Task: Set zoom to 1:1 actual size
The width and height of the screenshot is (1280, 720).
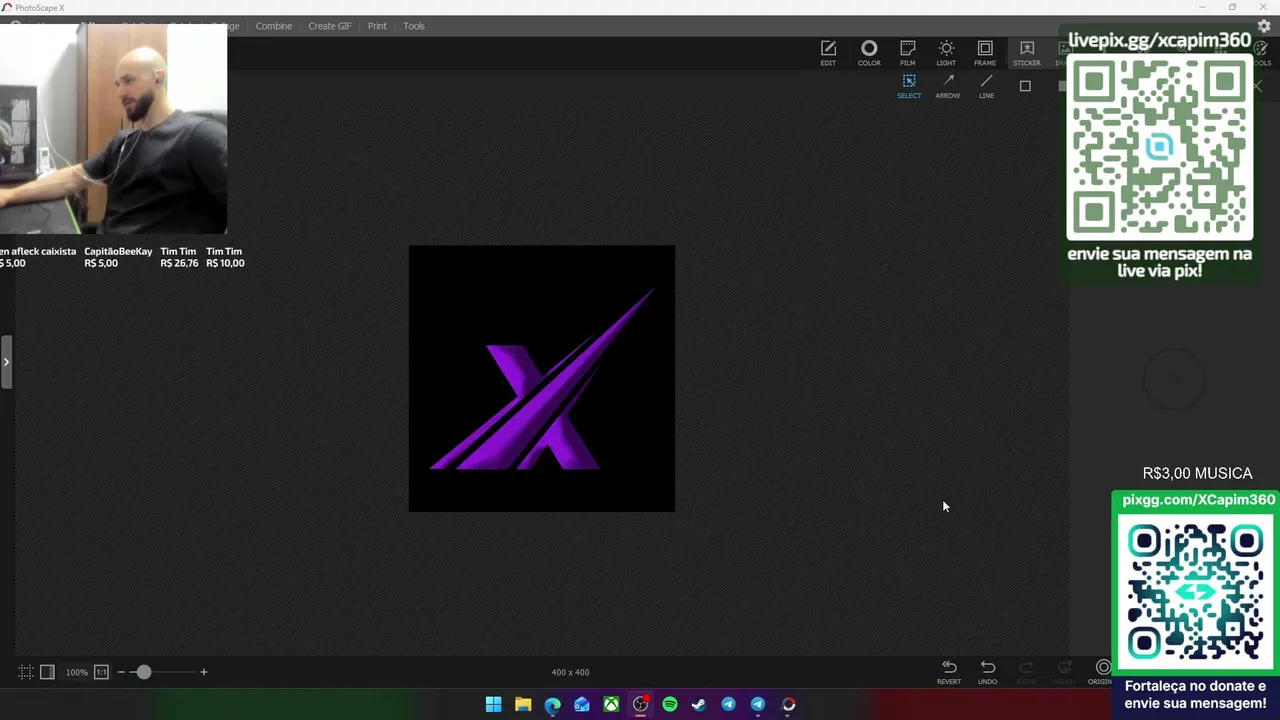Action: 101,672
